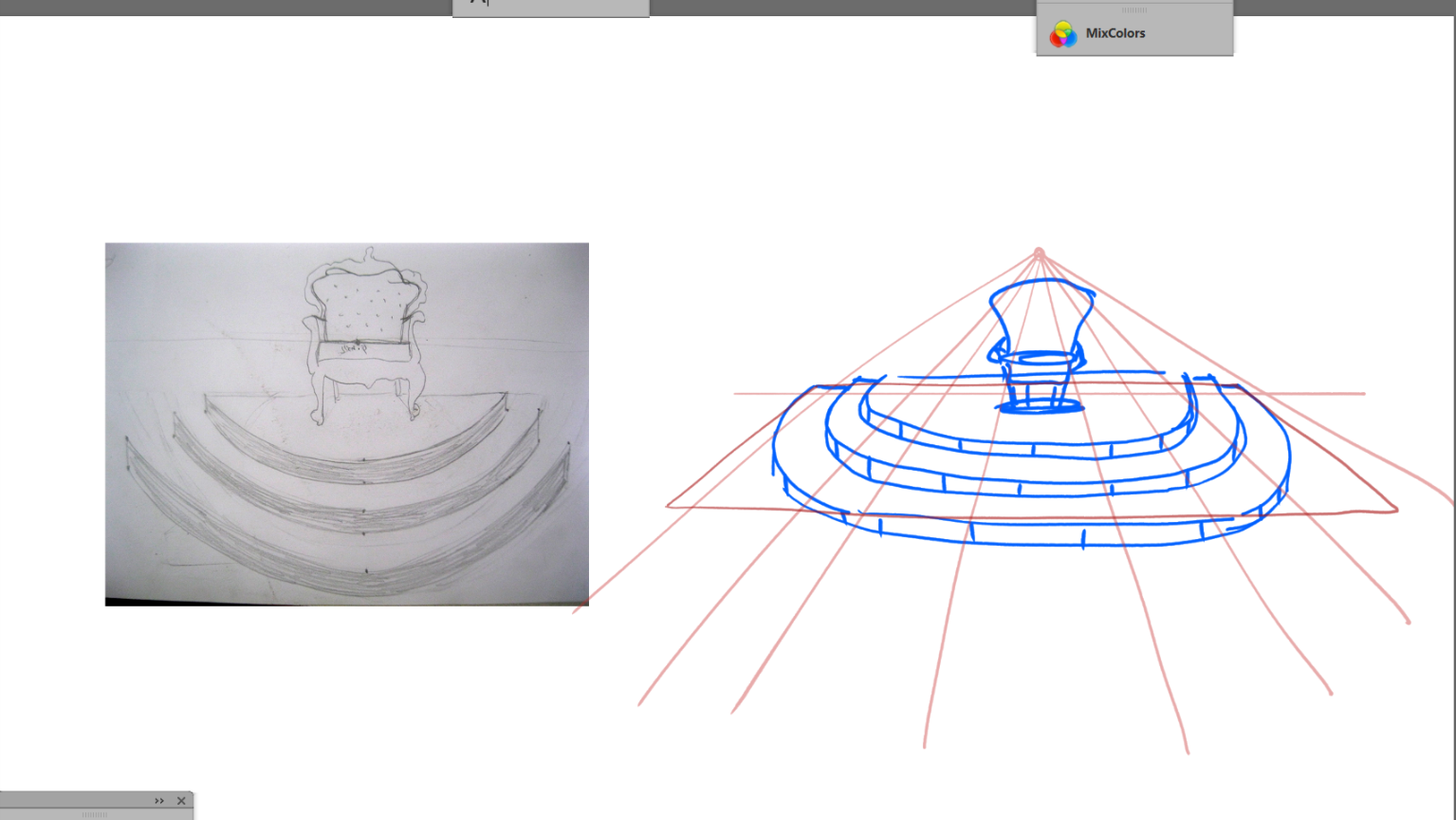The image size is (1456, 820).
Task: Click the blue oval under the chair
Action: 1040,407
